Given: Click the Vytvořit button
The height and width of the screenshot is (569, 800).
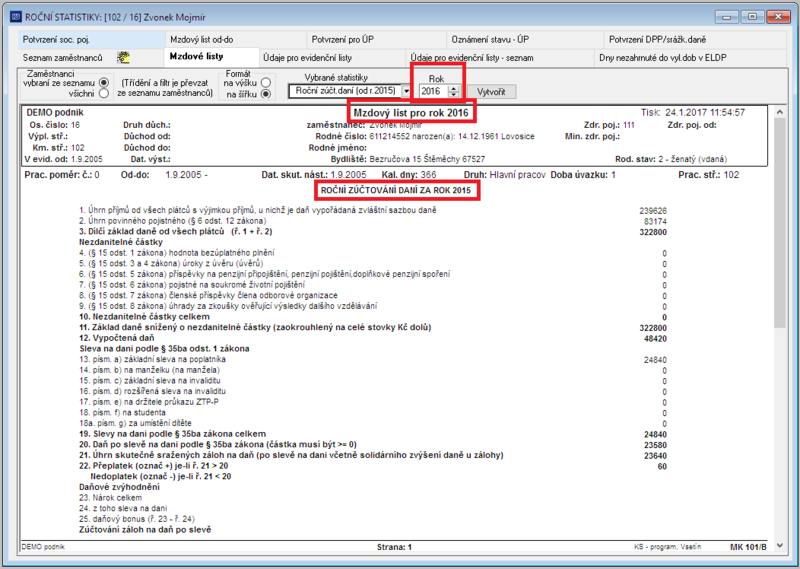Looking at the screenshot, I should 491,92.
